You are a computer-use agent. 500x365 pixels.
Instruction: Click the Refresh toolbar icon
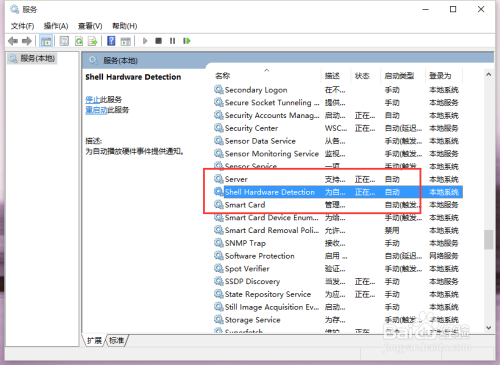tap(79, 41)
